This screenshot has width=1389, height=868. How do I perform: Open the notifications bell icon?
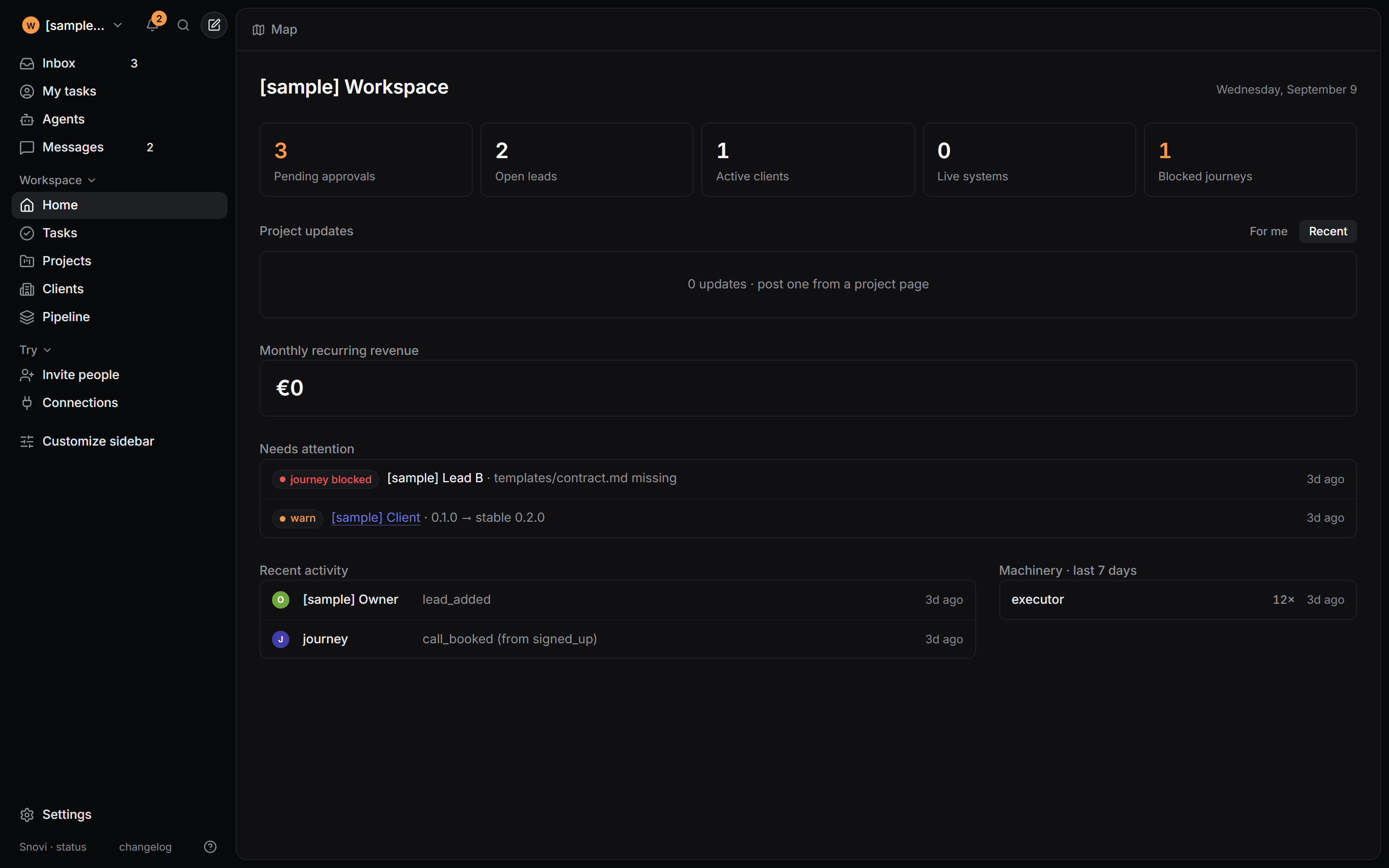(x=152, y=25)
